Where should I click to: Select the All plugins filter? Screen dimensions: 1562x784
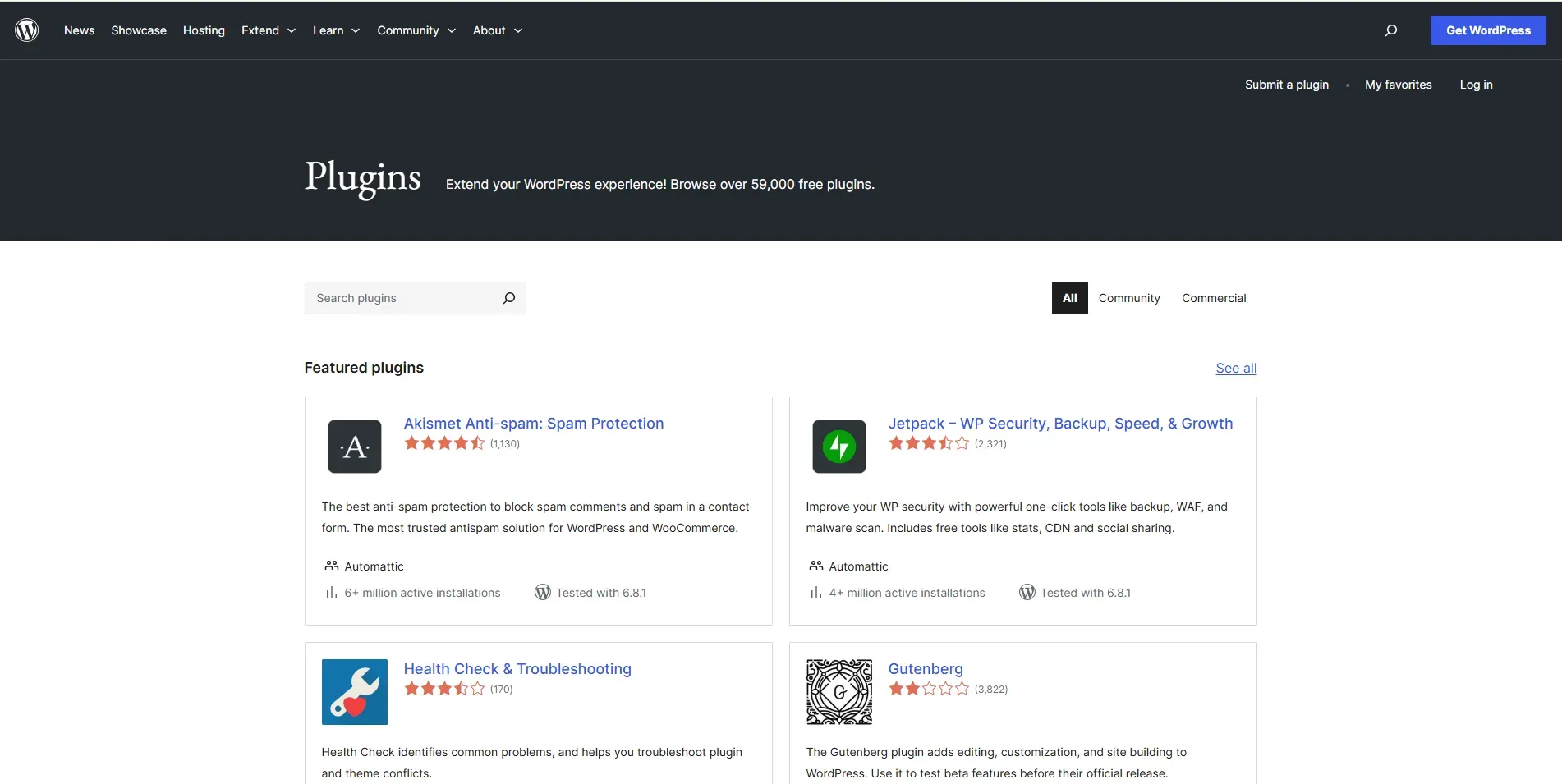click(1068, 298)
